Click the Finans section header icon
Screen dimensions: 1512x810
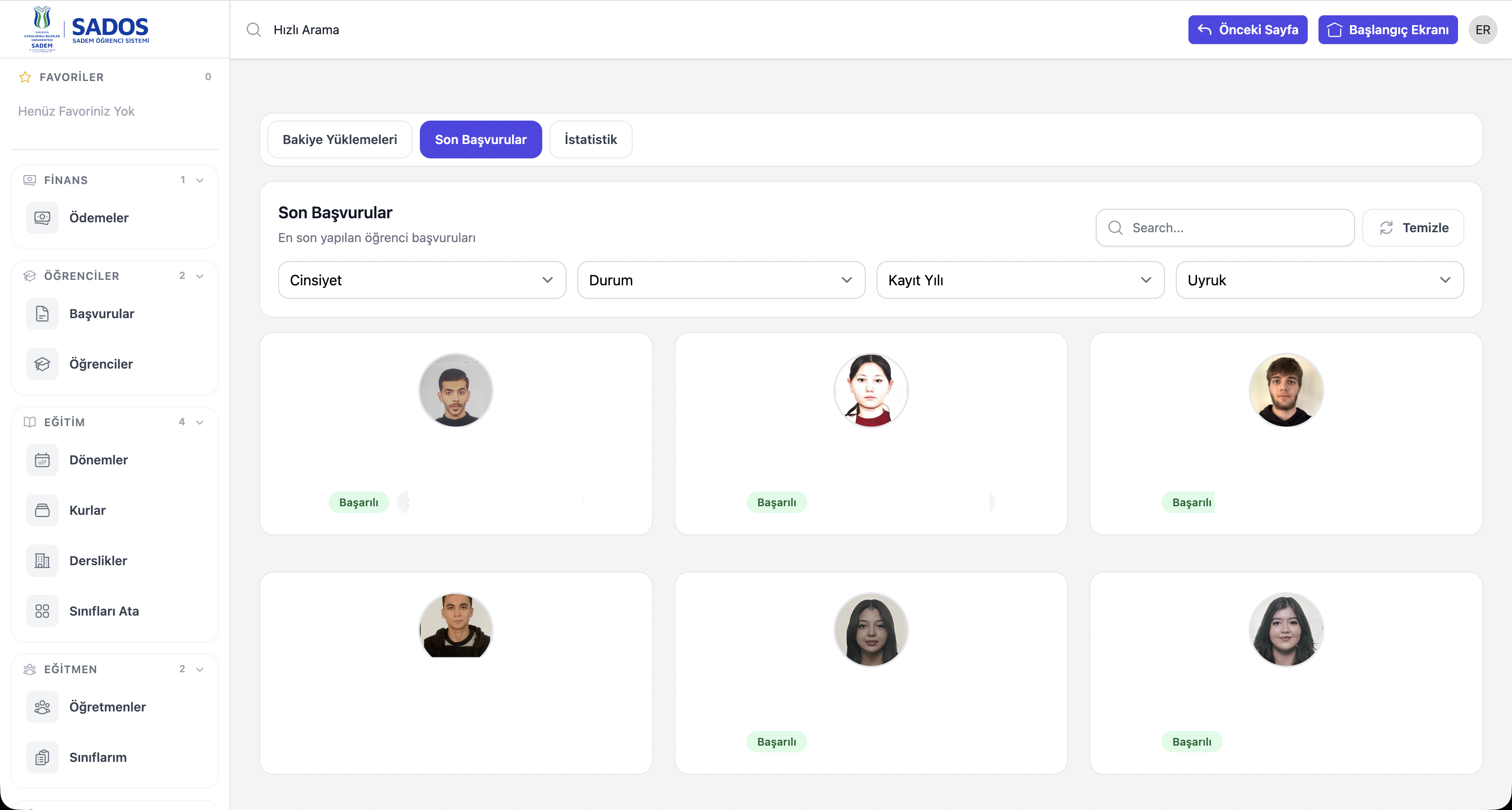pos(29,180)
